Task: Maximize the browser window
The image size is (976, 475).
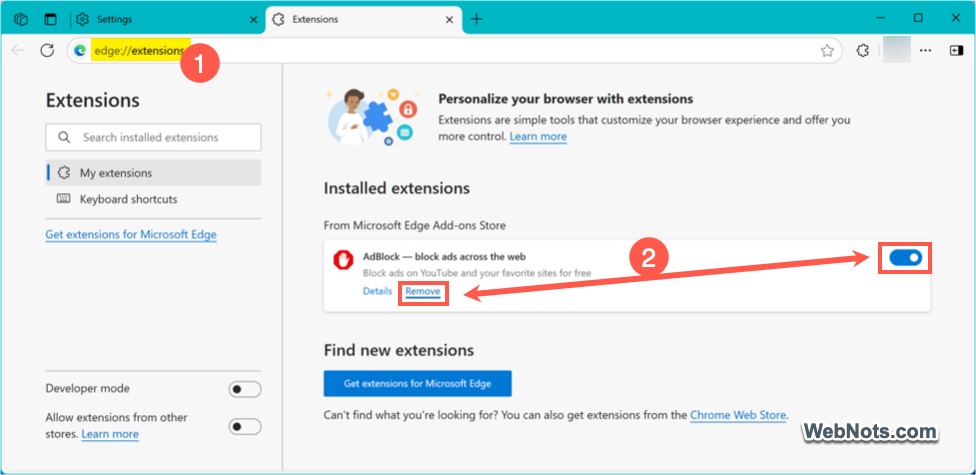Action: coord(918,18)
